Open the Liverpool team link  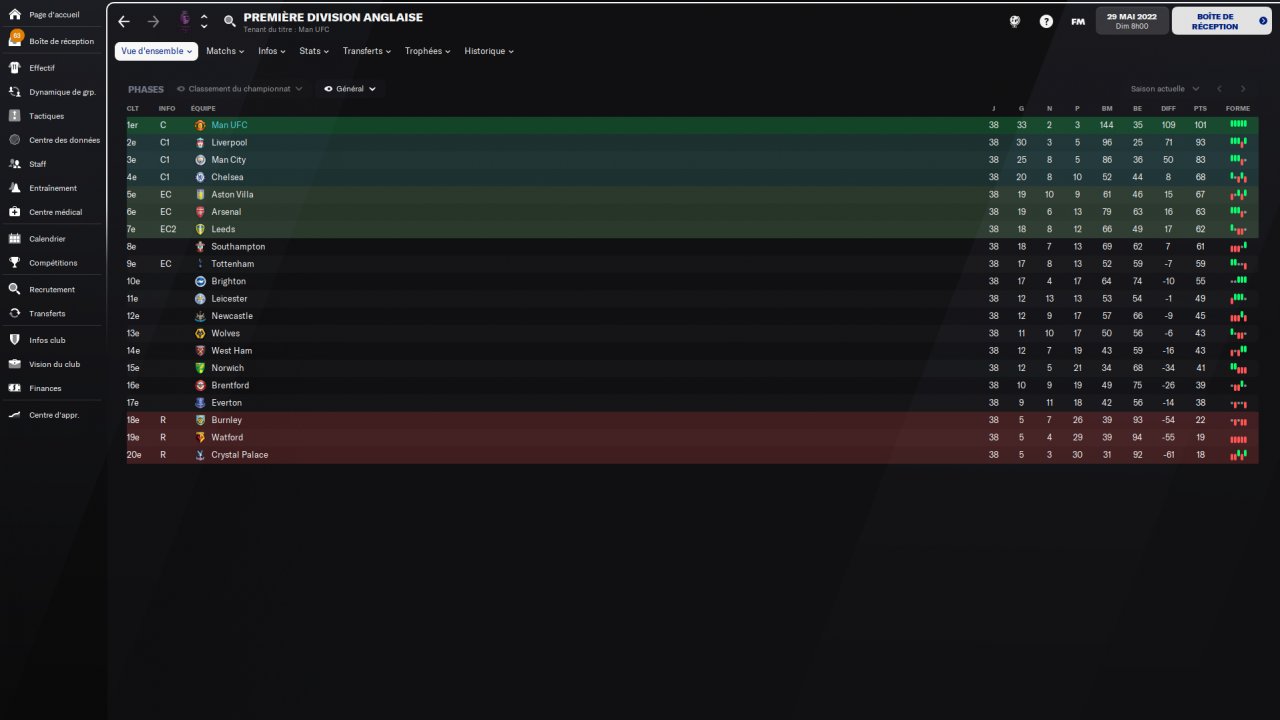[x=229, y=143]
